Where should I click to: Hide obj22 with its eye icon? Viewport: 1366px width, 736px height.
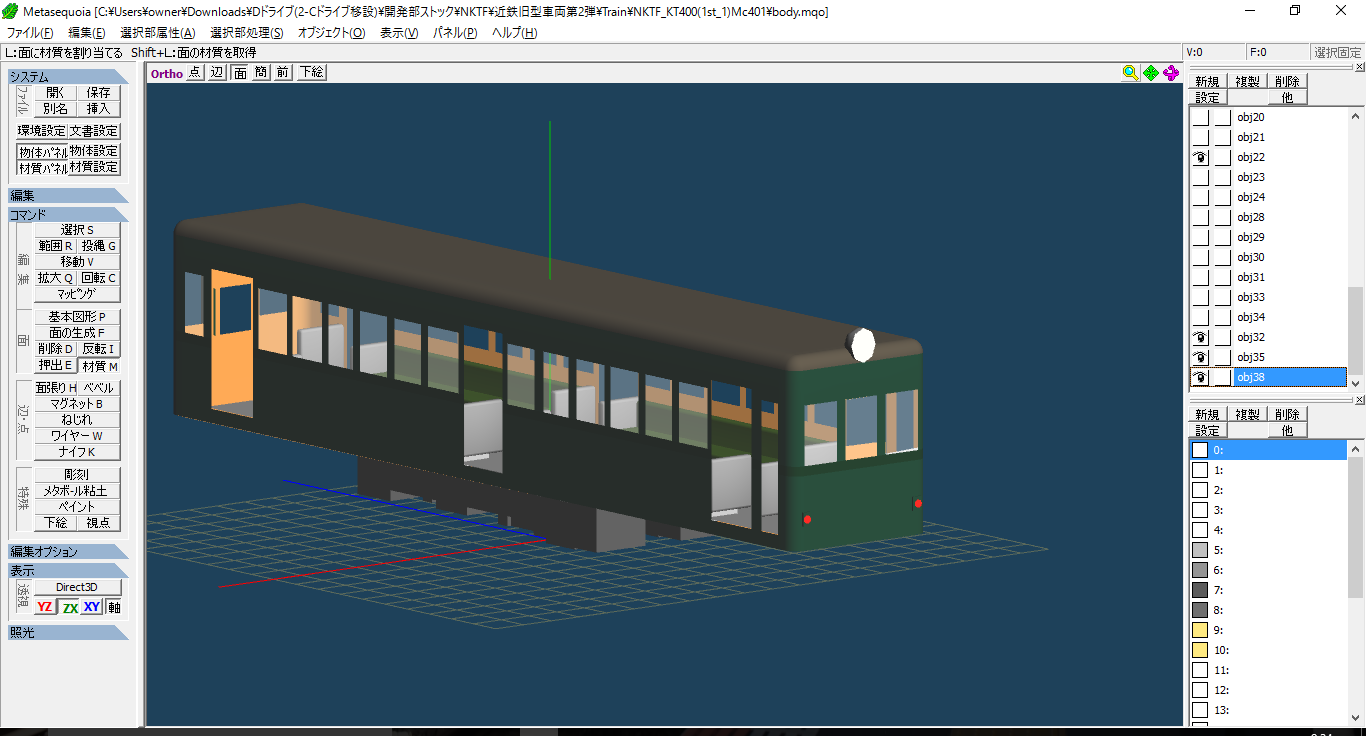click(x=1200, y=157)
